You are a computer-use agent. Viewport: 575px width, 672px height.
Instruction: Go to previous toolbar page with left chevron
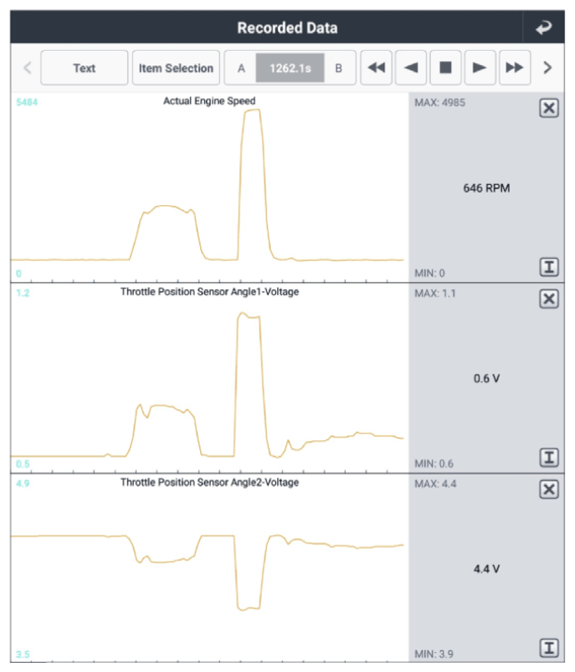[x=27, y=68]
